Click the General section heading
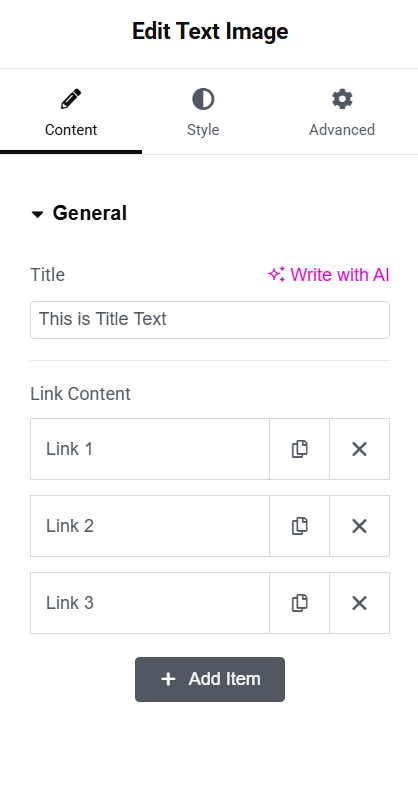Viewport: 418px width, 796px height. coord(89,213)
